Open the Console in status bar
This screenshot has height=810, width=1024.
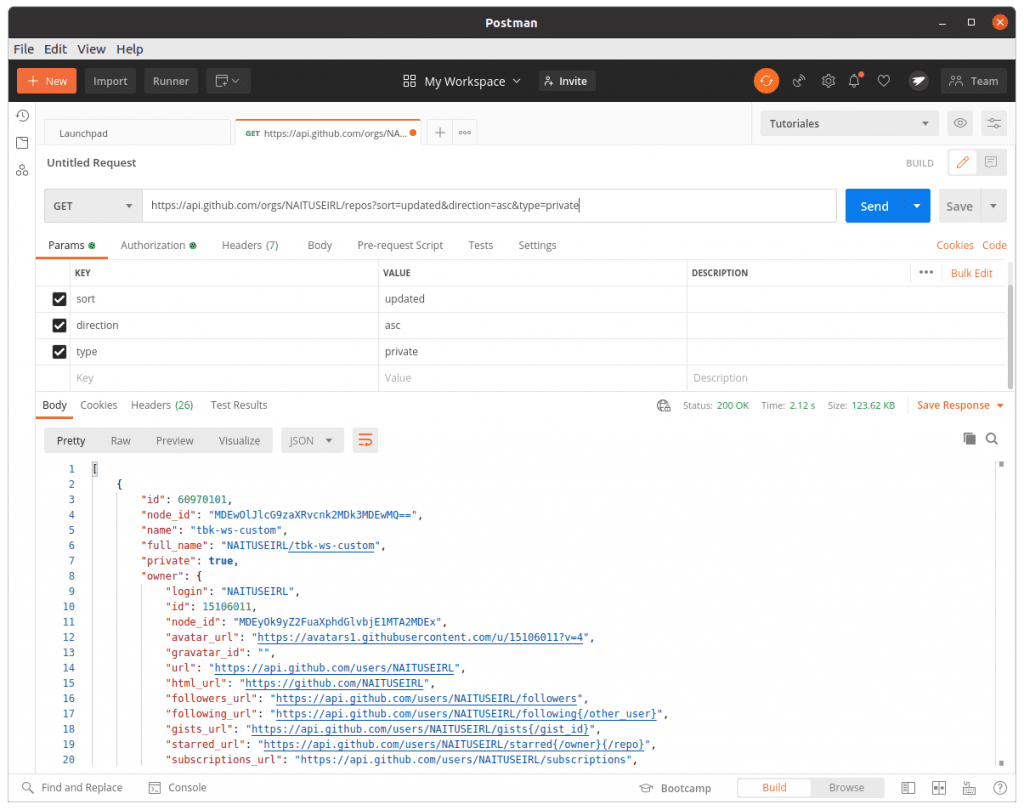click(178, 788)
